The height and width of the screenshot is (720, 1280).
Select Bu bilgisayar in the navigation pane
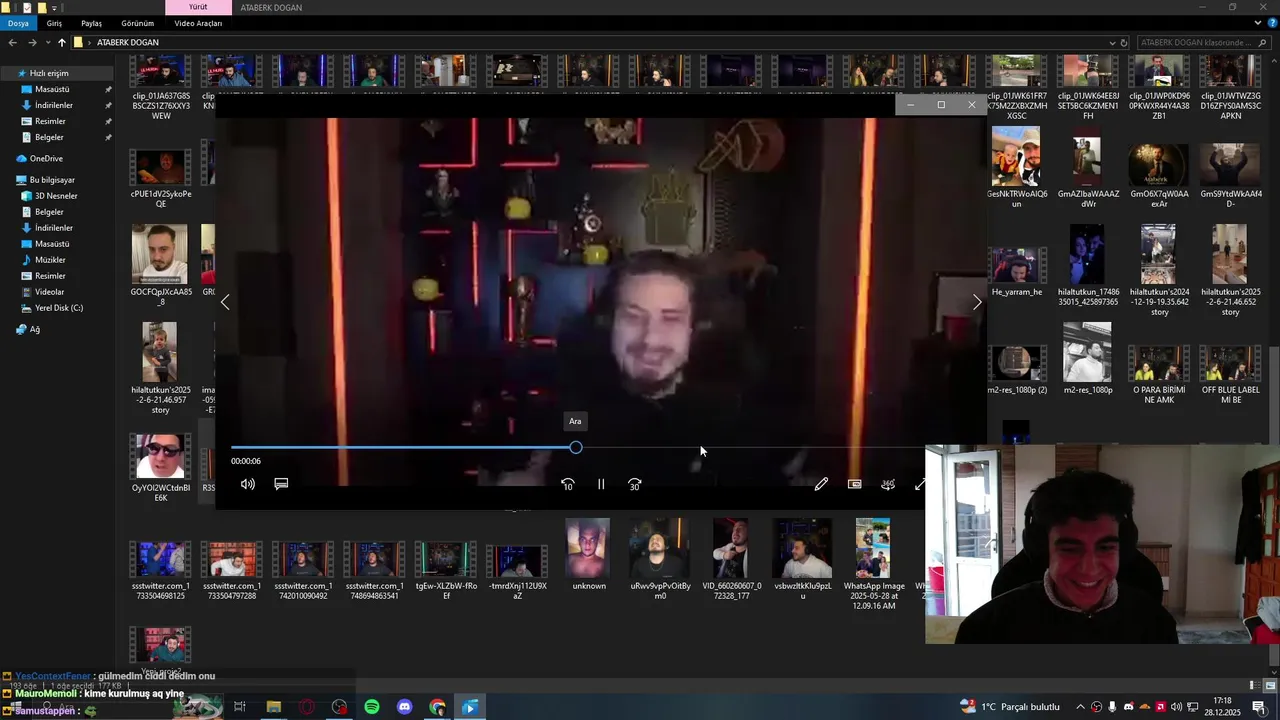point(52,180)
